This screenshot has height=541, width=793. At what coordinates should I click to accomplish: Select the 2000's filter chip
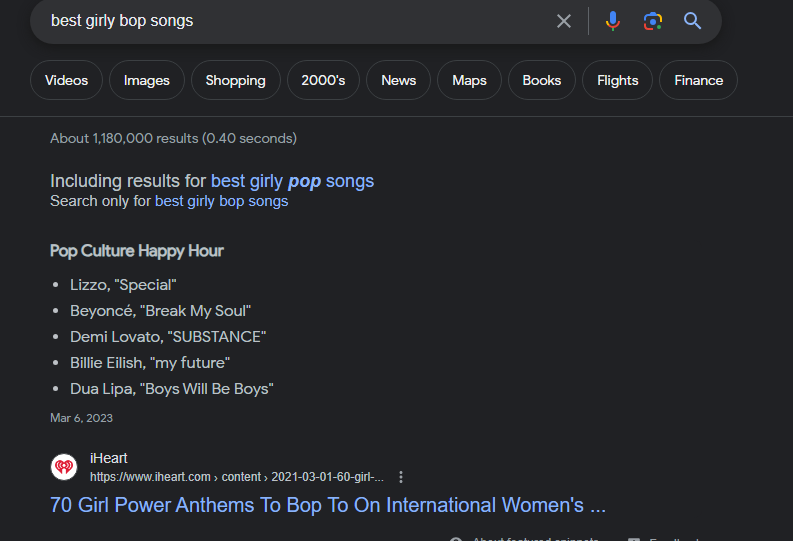[323, 80]
